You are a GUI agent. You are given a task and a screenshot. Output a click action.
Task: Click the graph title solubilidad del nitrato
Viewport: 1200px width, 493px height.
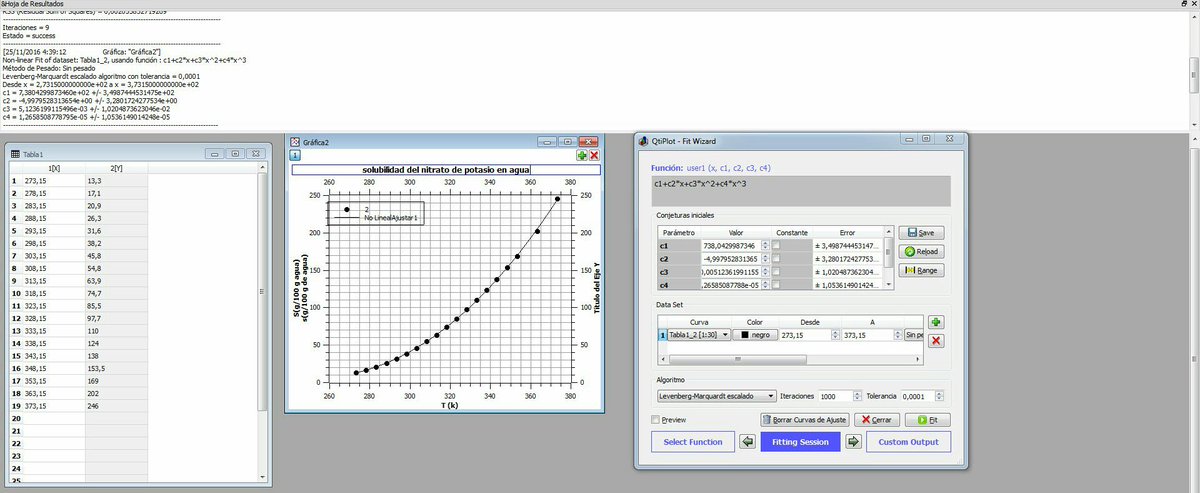446,170
